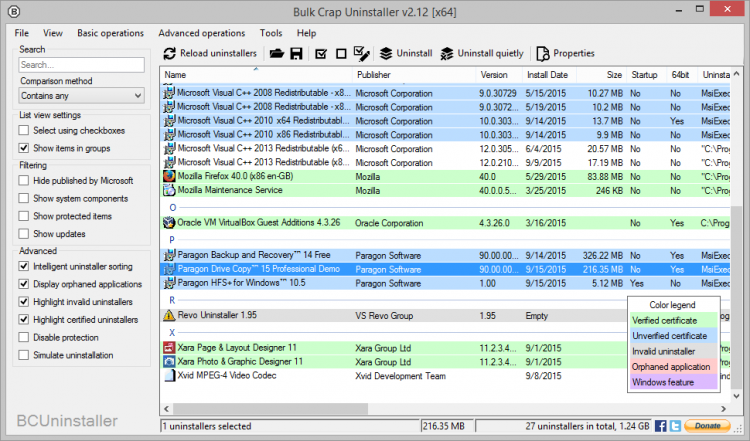Click Visual C++ 2010 x64 Redistributable icon

pos(169,121)
